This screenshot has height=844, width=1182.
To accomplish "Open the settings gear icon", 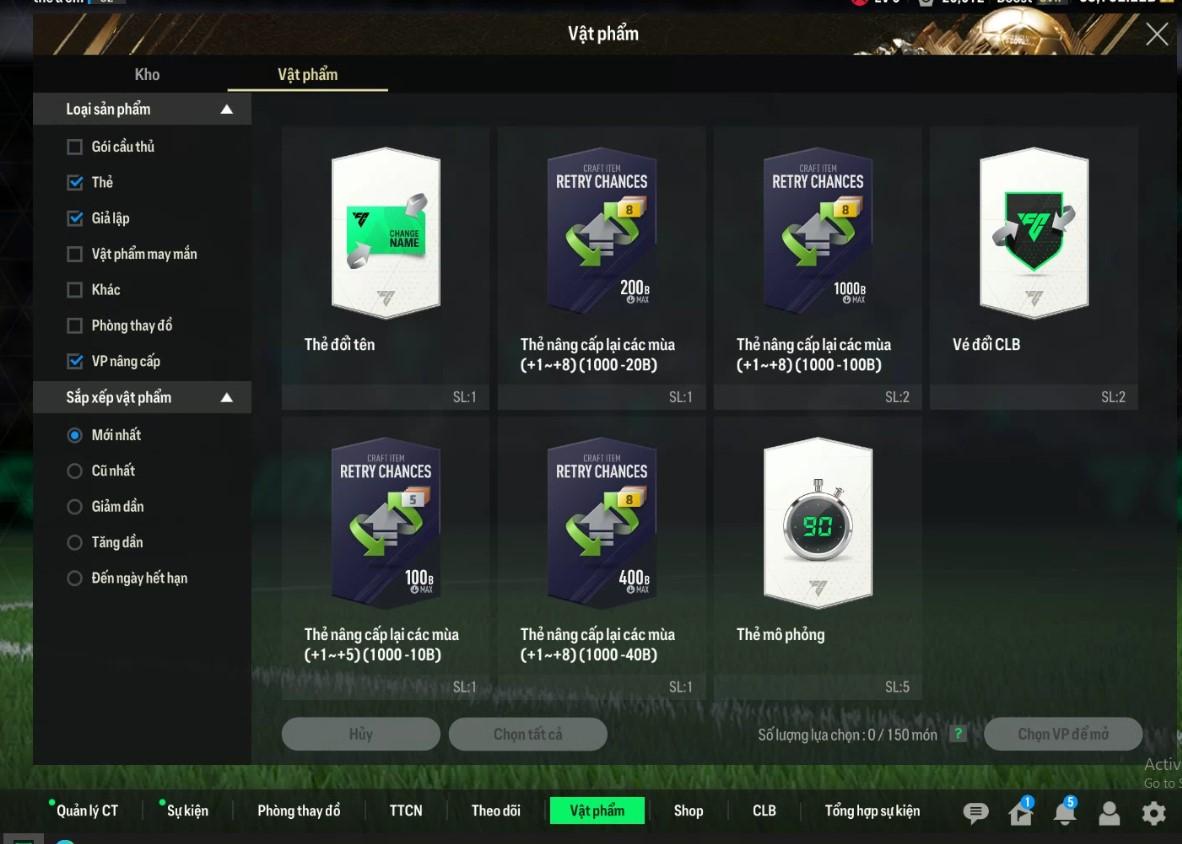I will [1153, 812].
